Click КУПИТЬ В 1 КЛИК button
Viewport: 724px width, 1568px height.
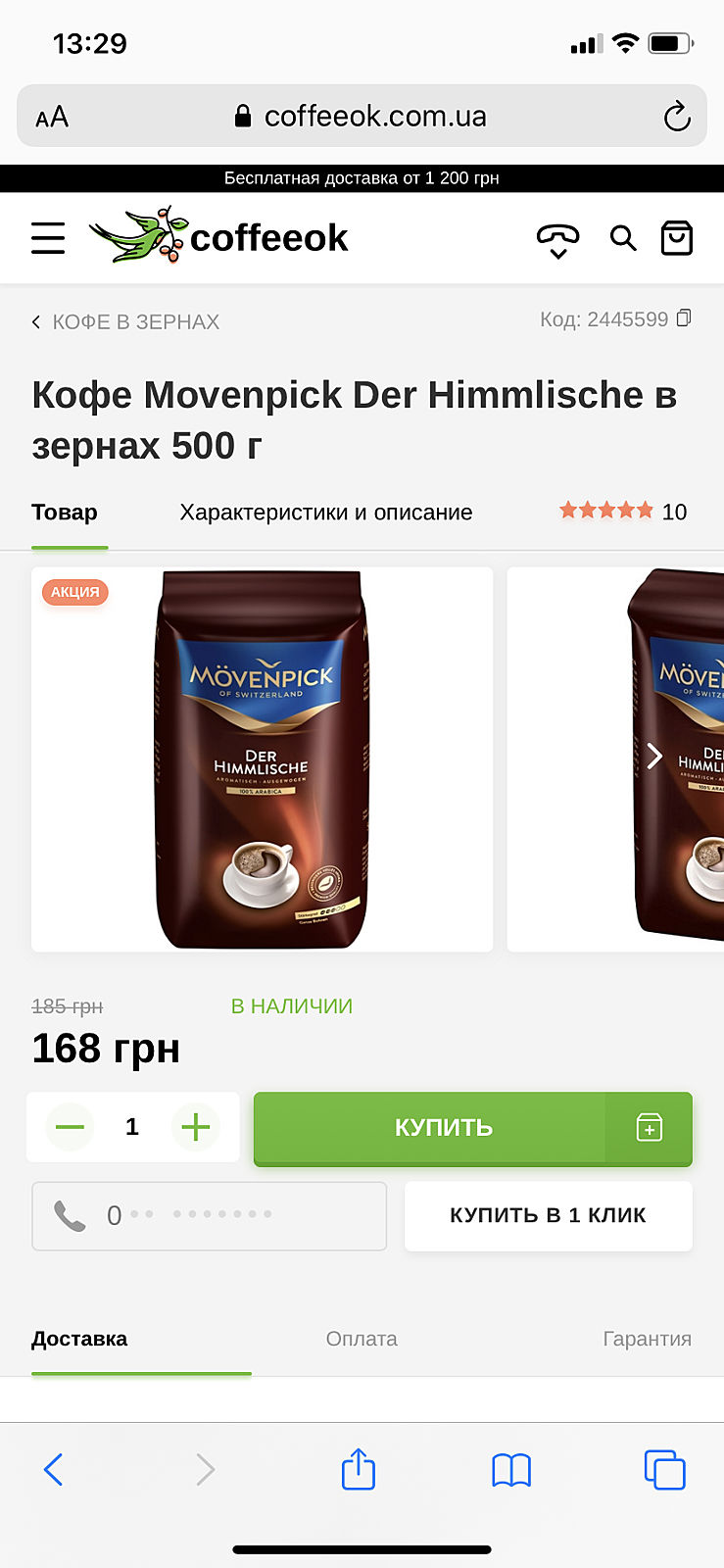(x=549, y=1215)
